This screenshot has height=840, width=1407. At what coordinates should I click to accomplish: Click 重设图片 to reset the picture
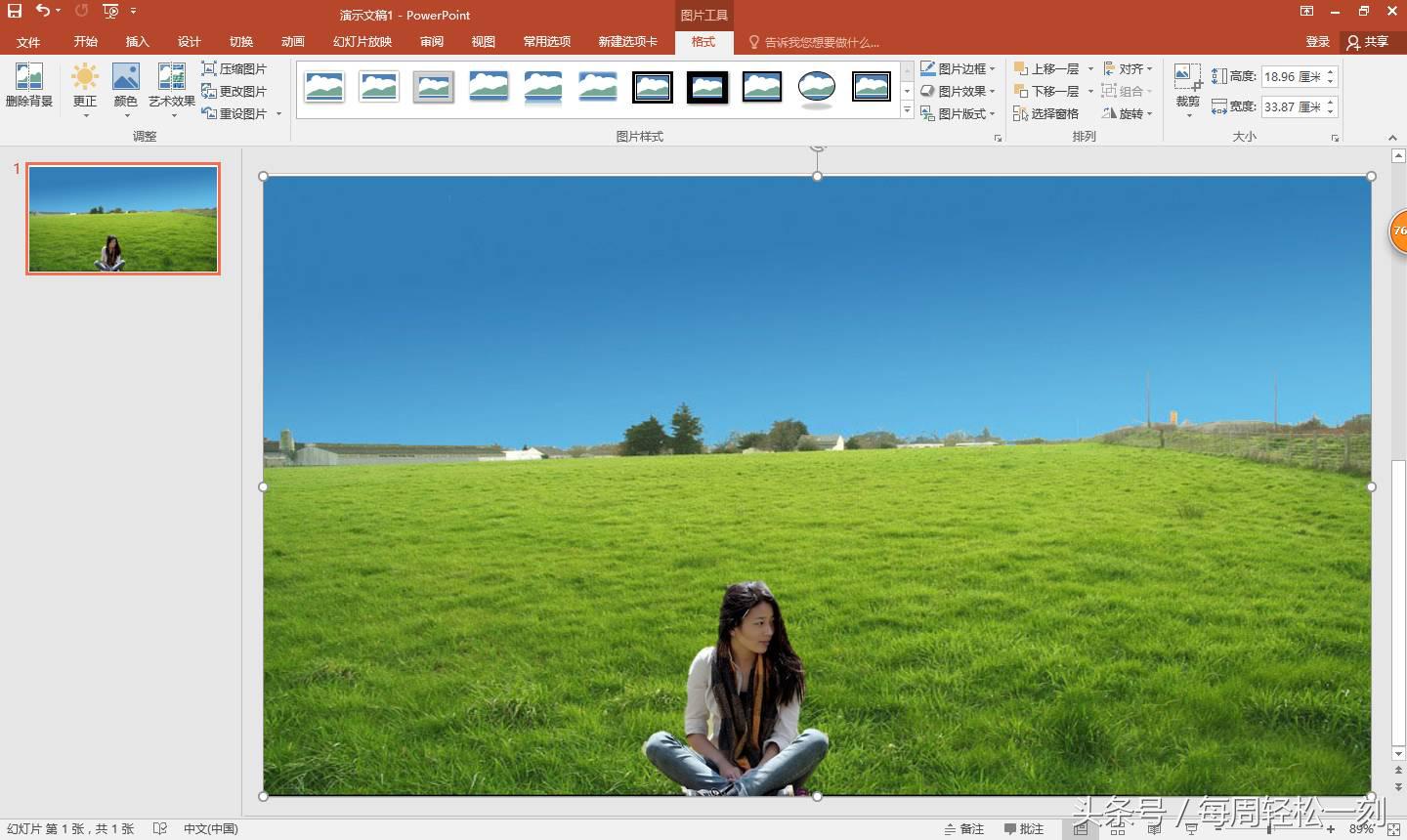click(234, 113)
